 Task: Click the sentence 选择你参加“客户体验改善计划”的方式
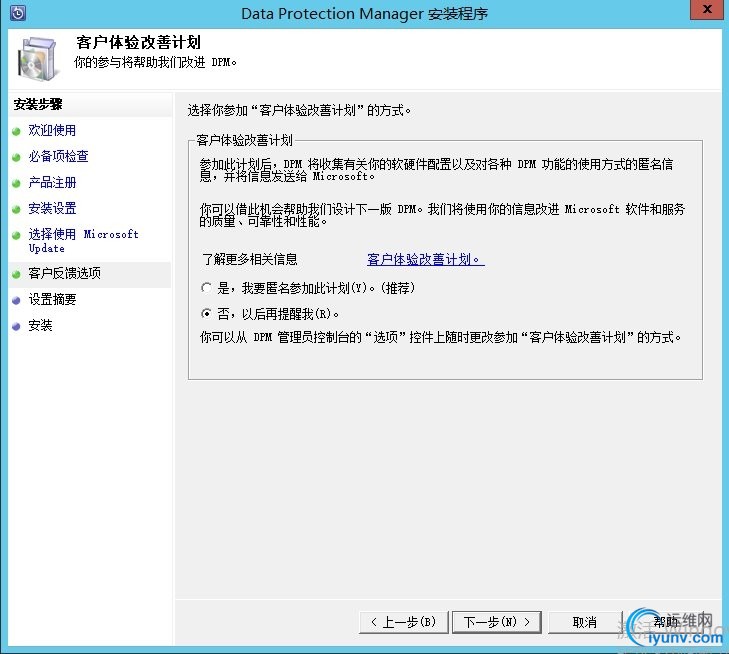[299, 111]
